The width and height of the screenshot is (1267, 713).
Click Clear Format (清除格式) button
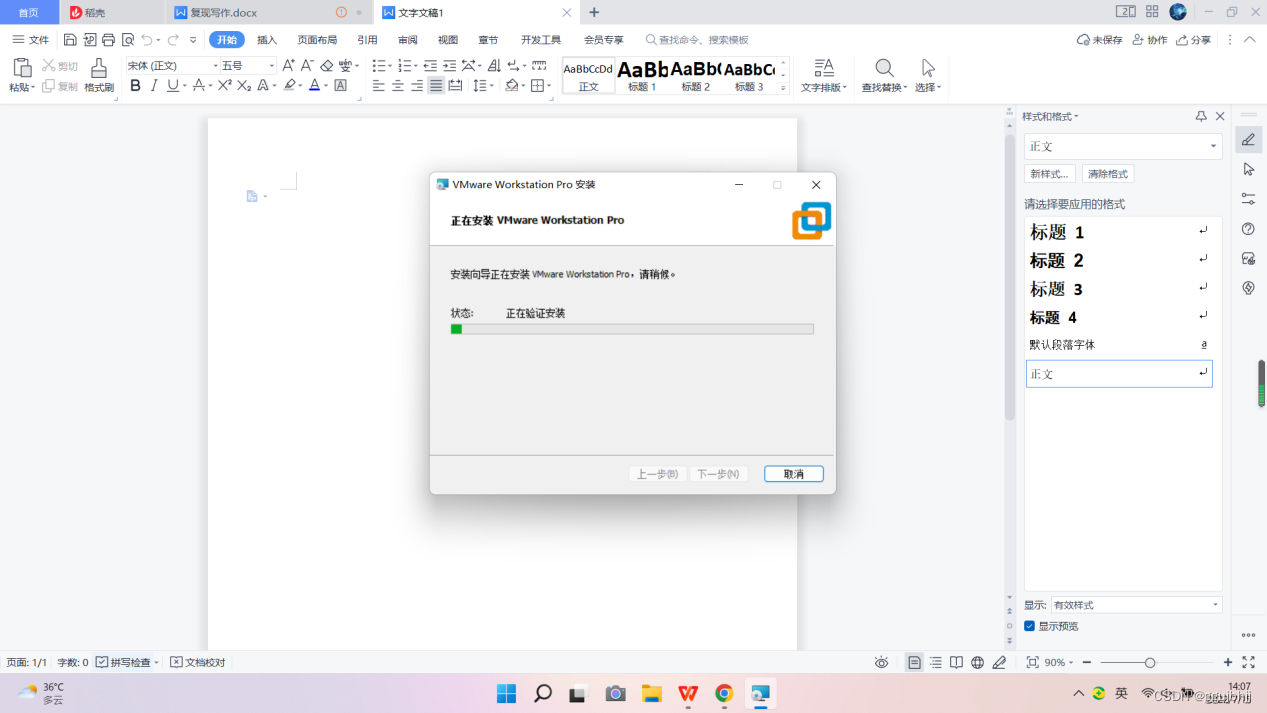pyautogui.click(x=1107, y=174)
